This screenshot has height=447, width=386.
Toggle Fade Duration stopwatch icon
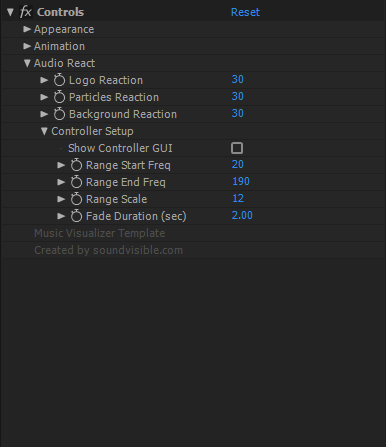76,216
